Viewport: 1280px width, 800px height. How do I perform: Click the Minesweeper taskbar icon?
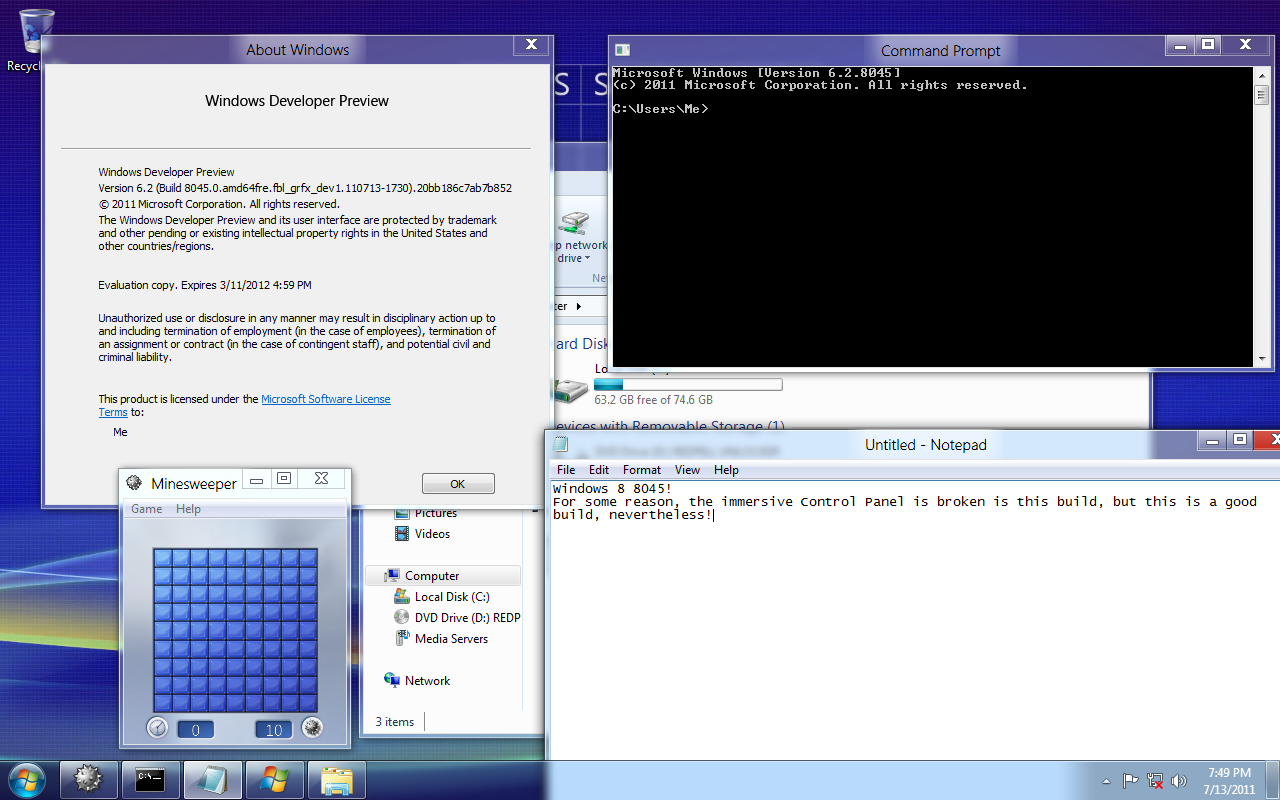tap(89, 779)
